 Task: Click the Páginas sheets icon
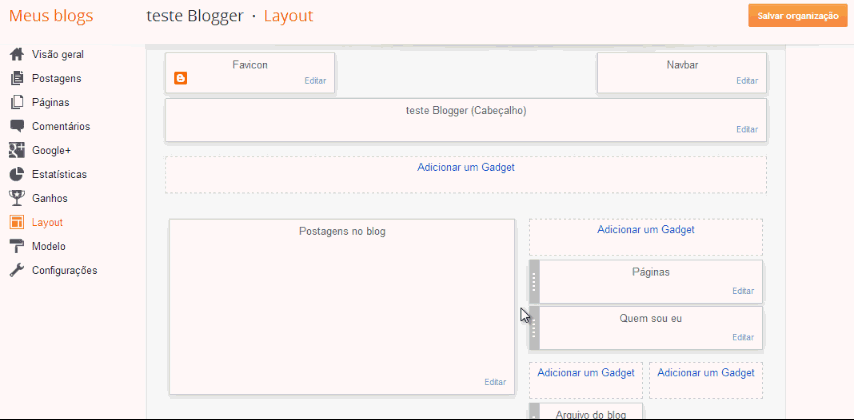point(17,102)
